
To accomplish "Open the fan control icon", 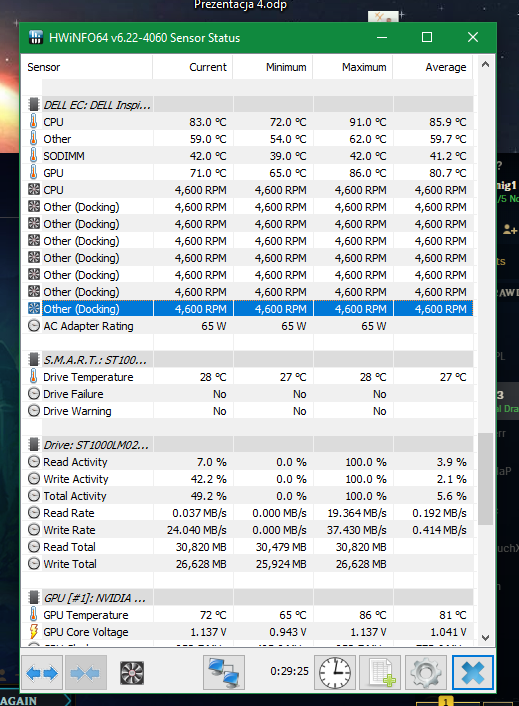I will 132,673.
